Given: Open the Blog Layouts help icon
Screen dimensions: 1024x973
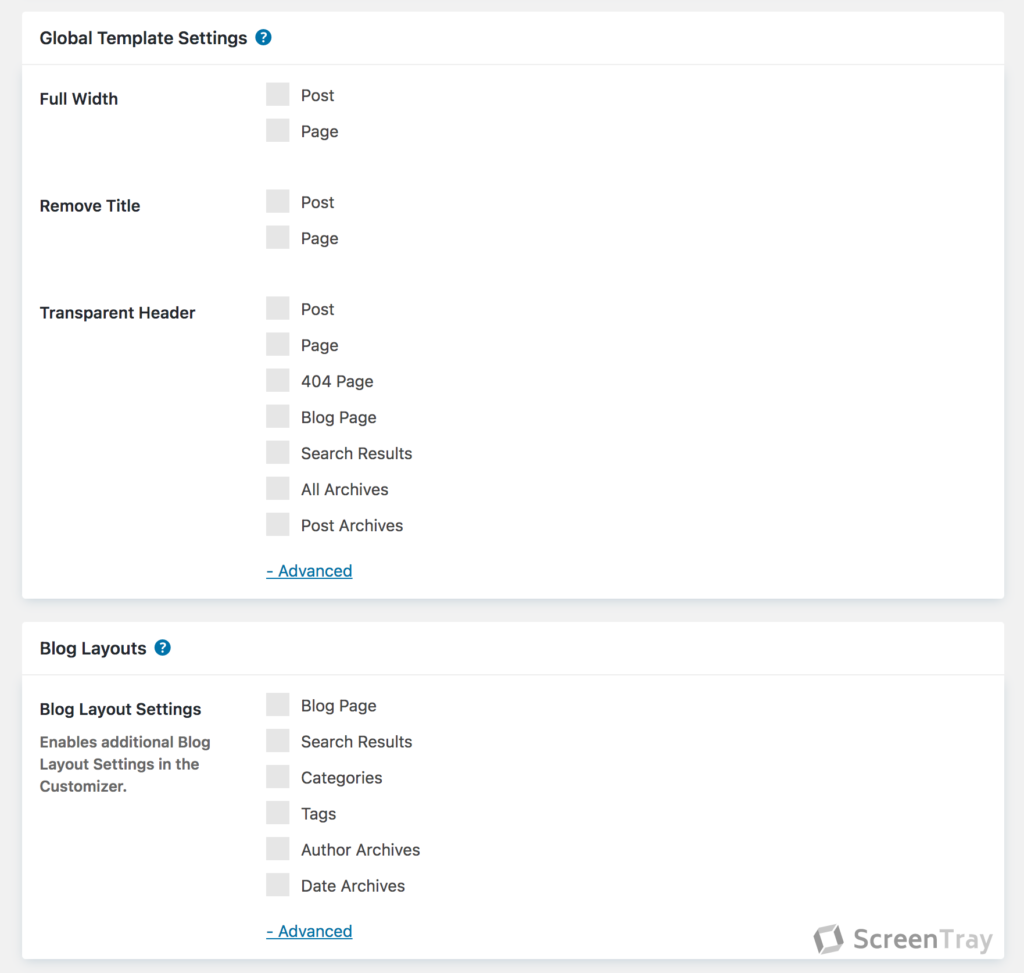Looking at the screenshot, I should (163, 648).
